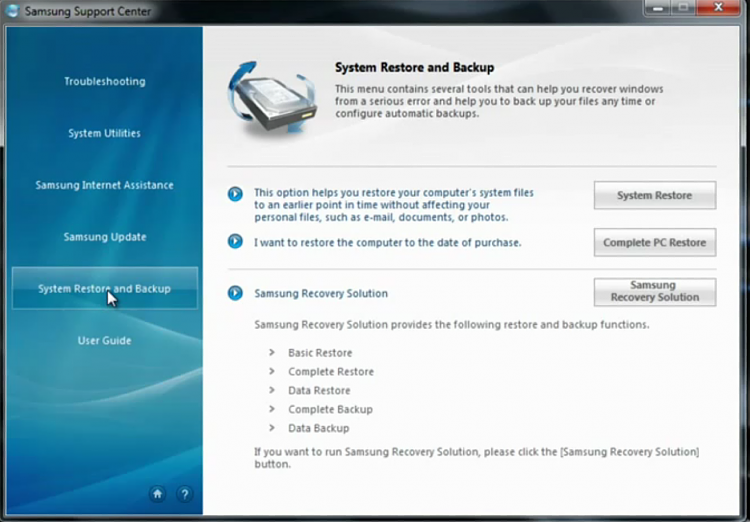Click the 'Data Restore' list text
The image size is (750, 522).
319,390
